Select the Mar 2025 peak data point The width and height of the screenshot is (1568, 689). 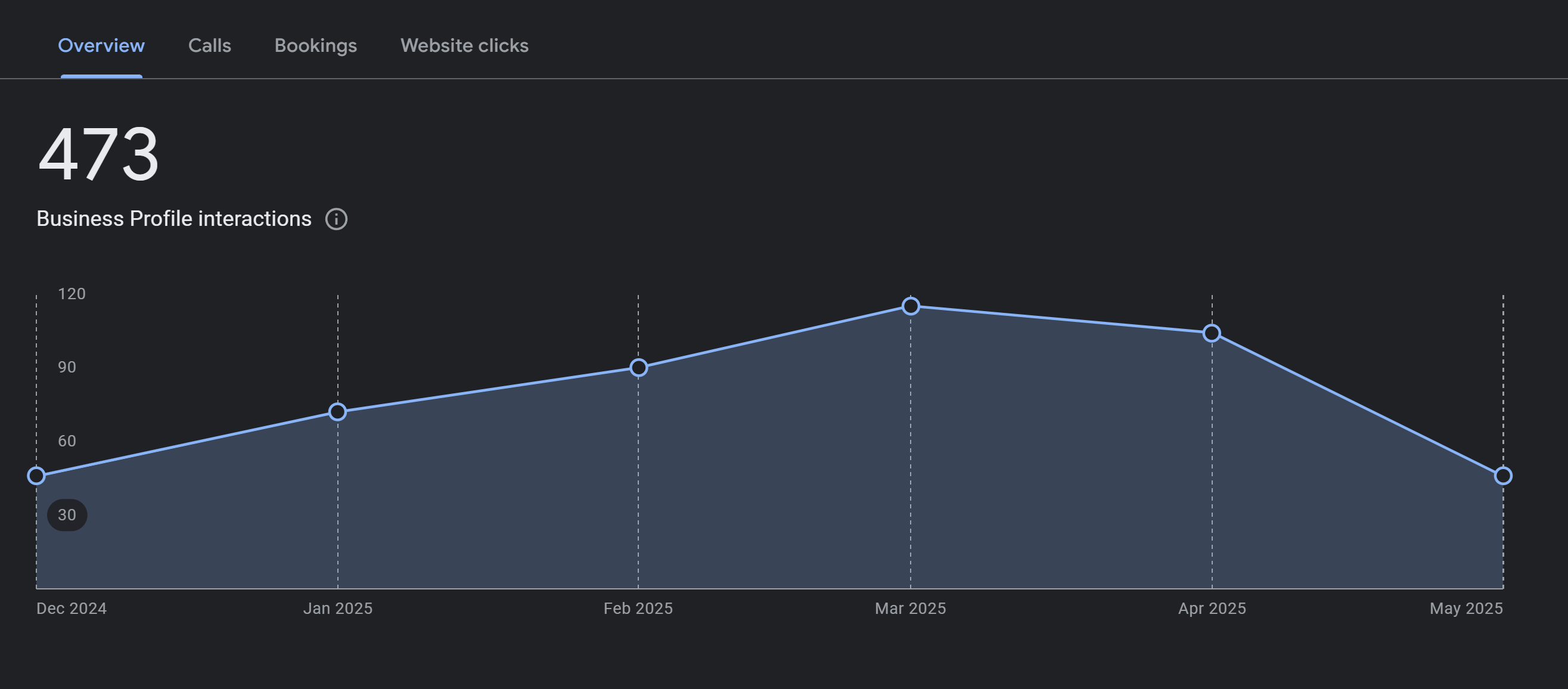[x=911, y=306]
